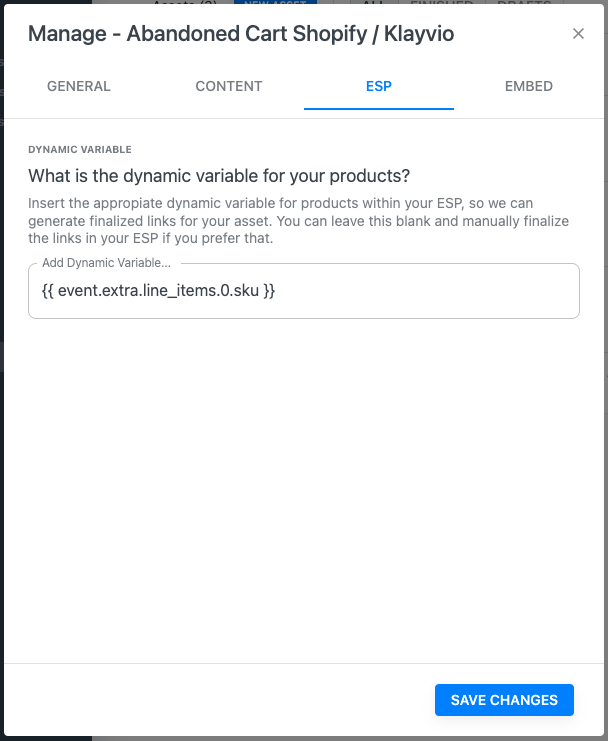Viewport: 608px width, 741px height.
Task: Click the DYNAMIC VARIABLE section label
Action: tap(80, 150)
